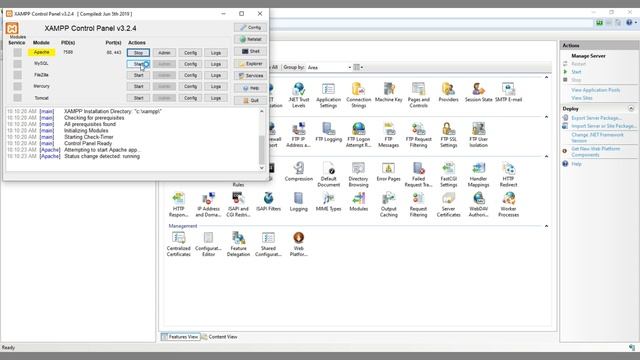Open Apache Logs button
The width and height of the screenshot is (640, 360).
point(216,53)
